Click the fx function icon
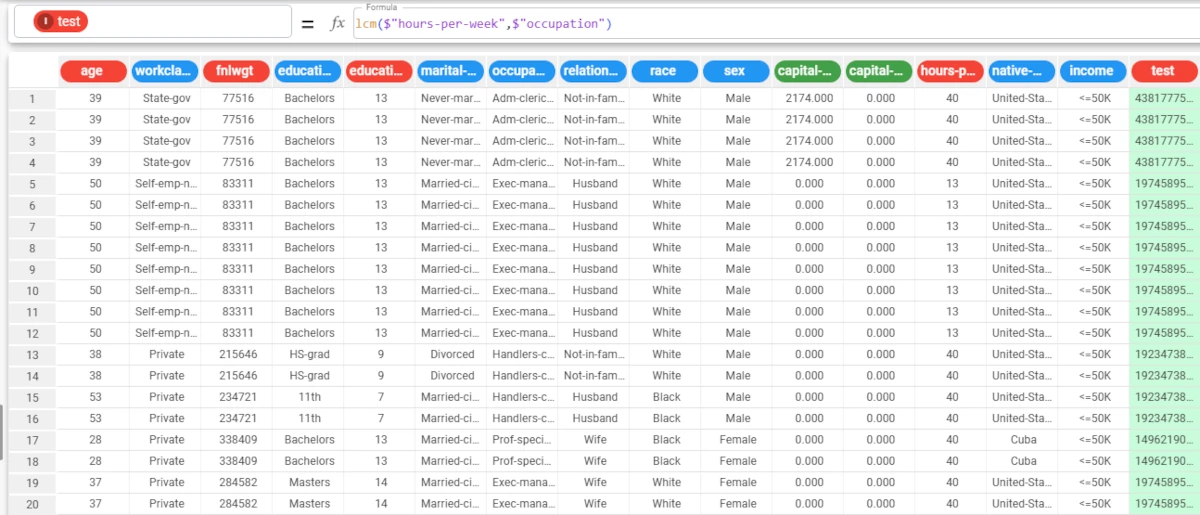 tap(337, 23)
